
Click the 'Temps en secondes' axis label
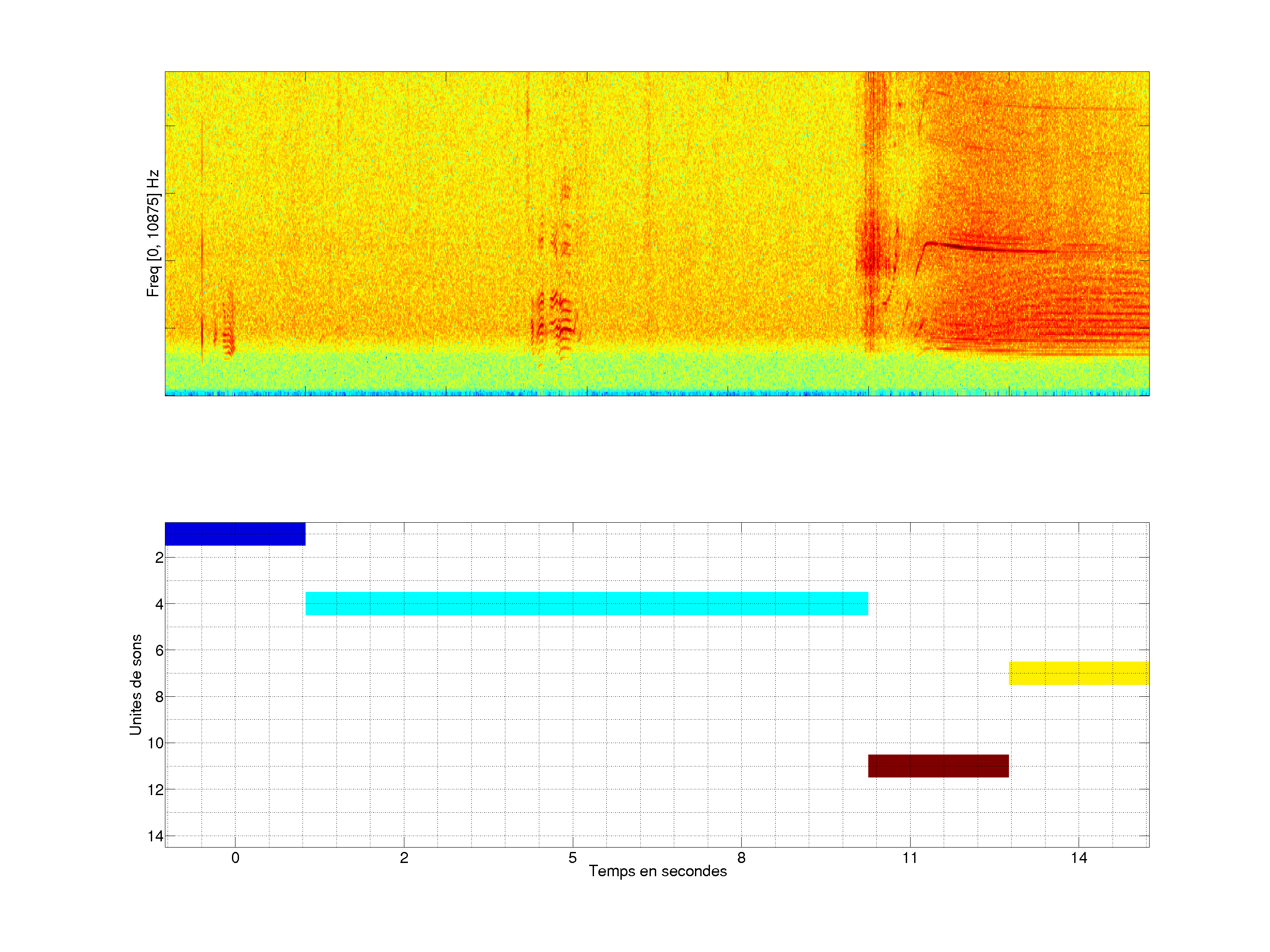[x=657, y=871]
